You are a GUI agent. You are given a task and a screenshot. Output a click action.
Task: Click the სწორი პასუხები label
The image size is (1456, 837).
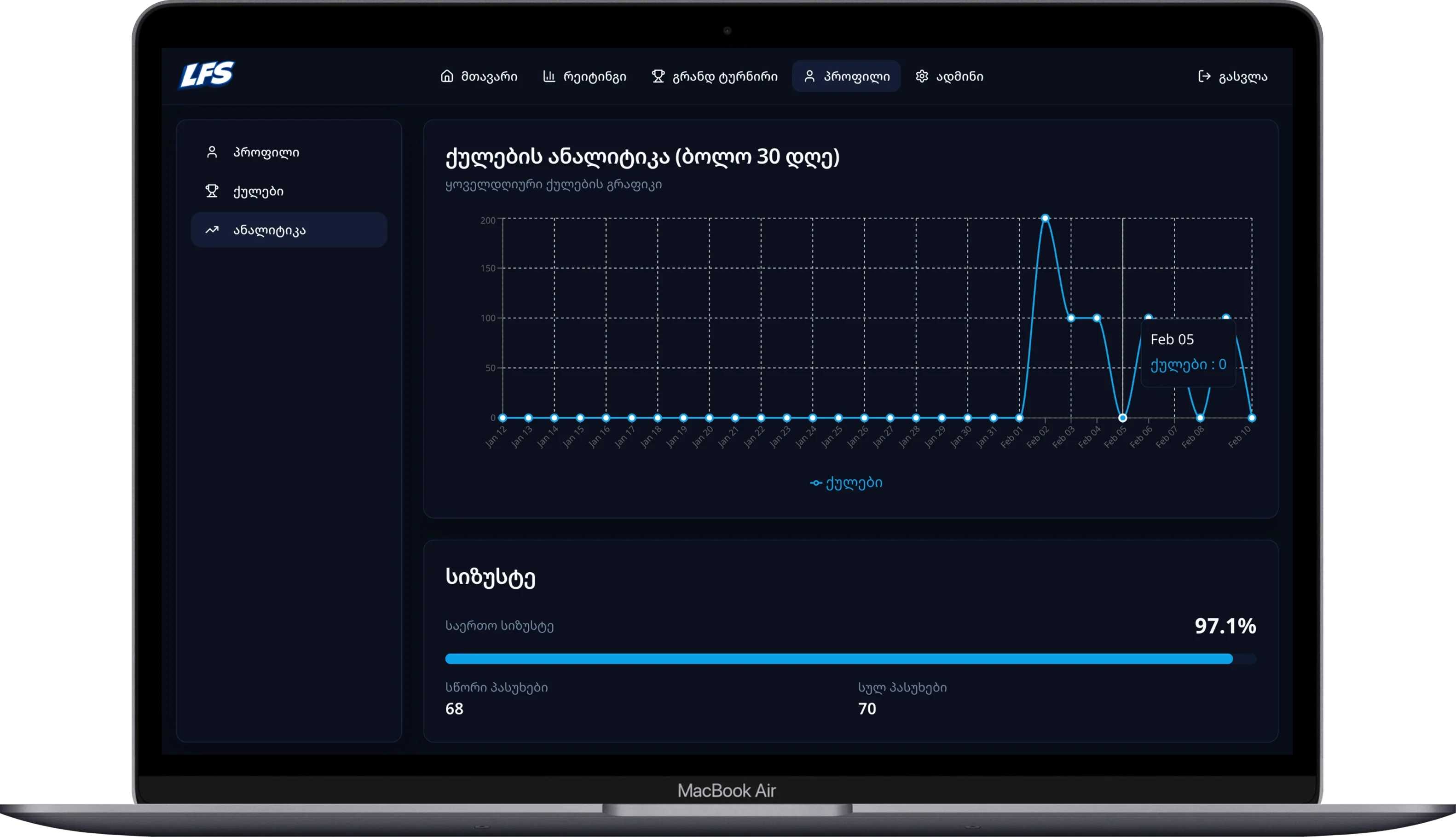click(497, 687)
